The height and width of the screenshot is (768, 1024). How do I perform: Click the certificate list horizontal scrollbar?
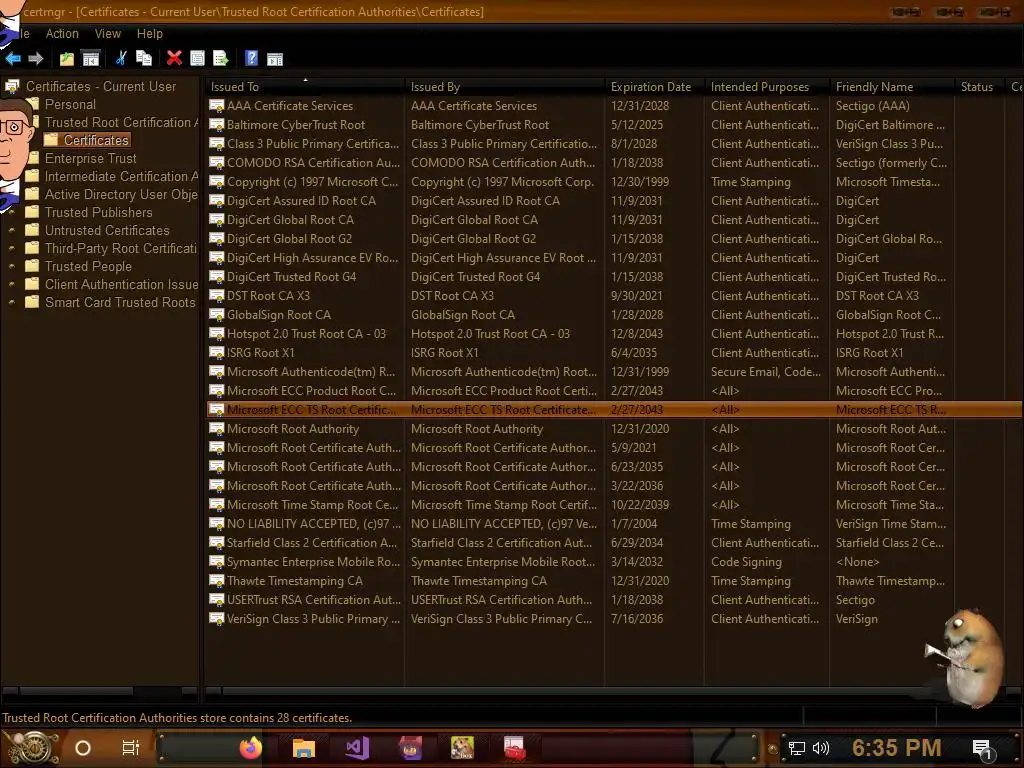pyautogui.click(x=614, y=691)
